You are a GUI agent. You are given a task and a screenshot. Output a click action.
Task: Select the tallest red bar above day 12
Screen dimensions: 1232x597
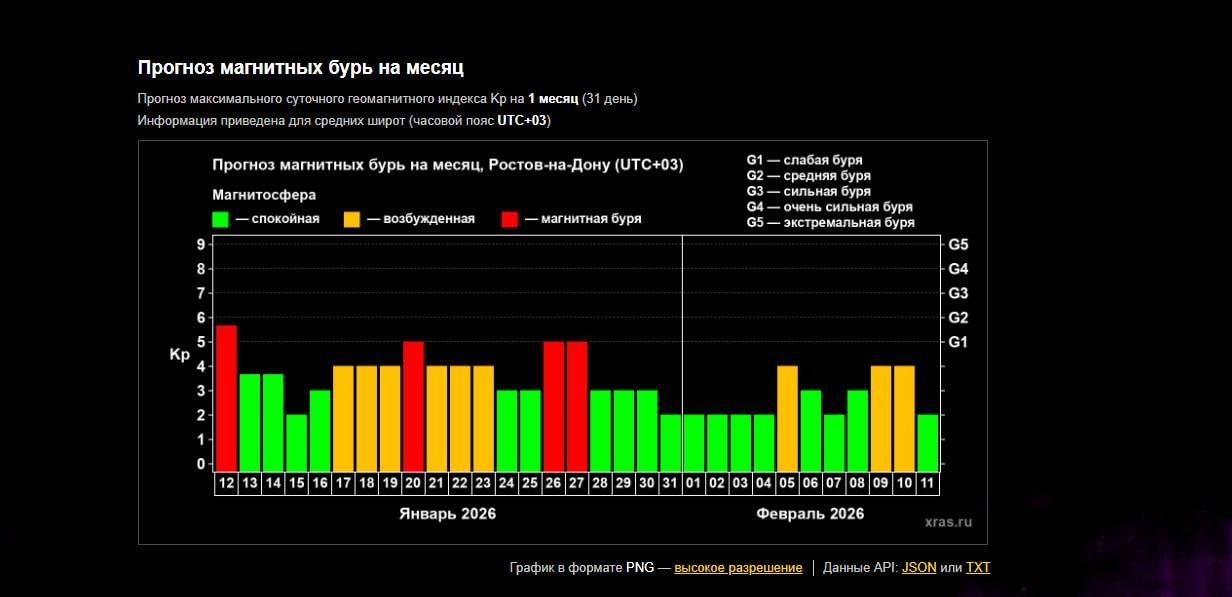click(226, 397)
